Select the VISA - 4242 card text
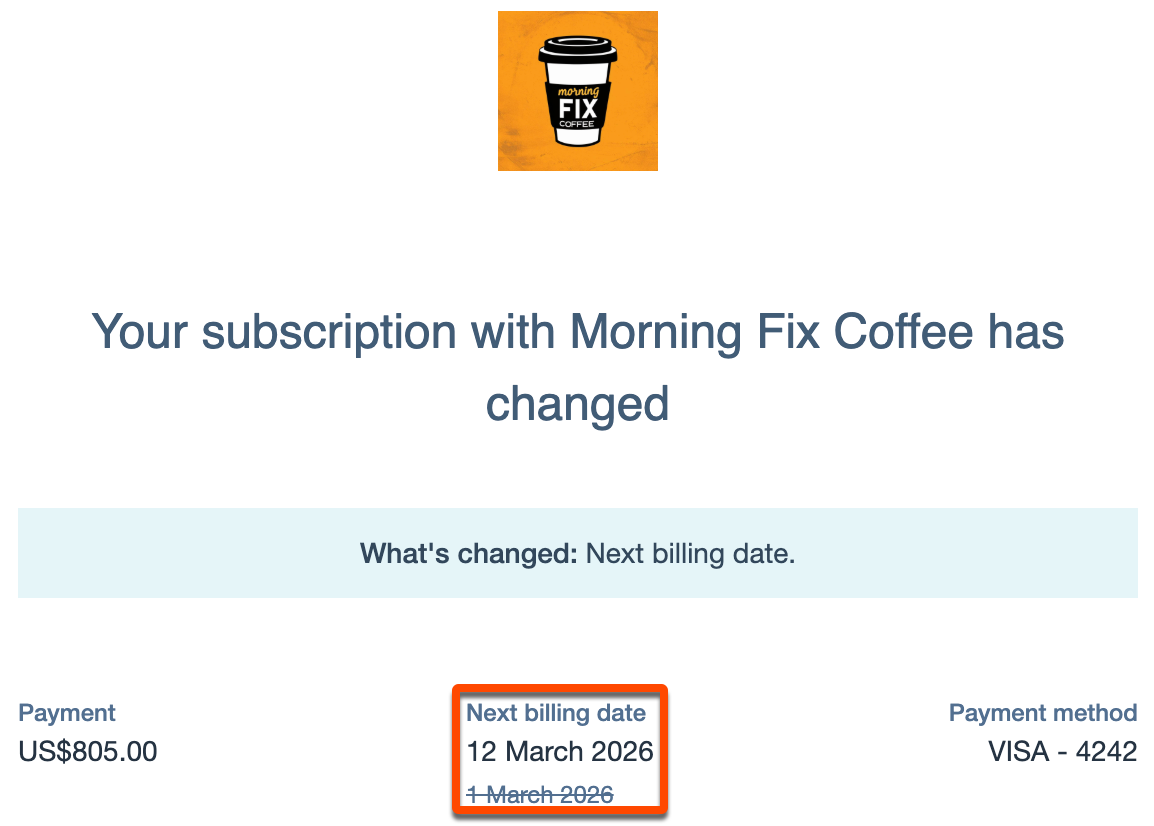 point(1062,751)
